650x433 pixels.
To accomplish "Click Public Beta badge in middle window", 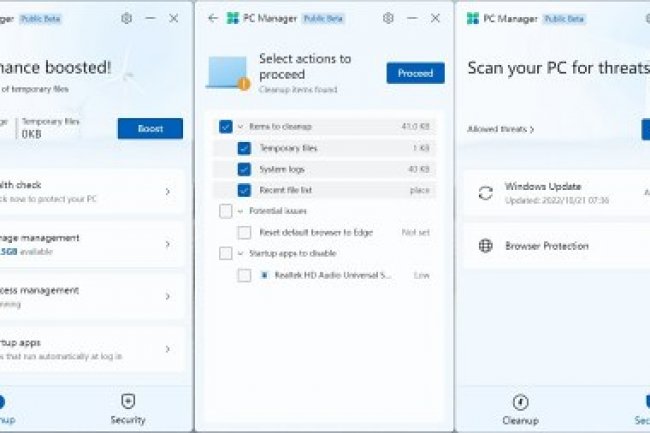I will click(x=323, y=19).
